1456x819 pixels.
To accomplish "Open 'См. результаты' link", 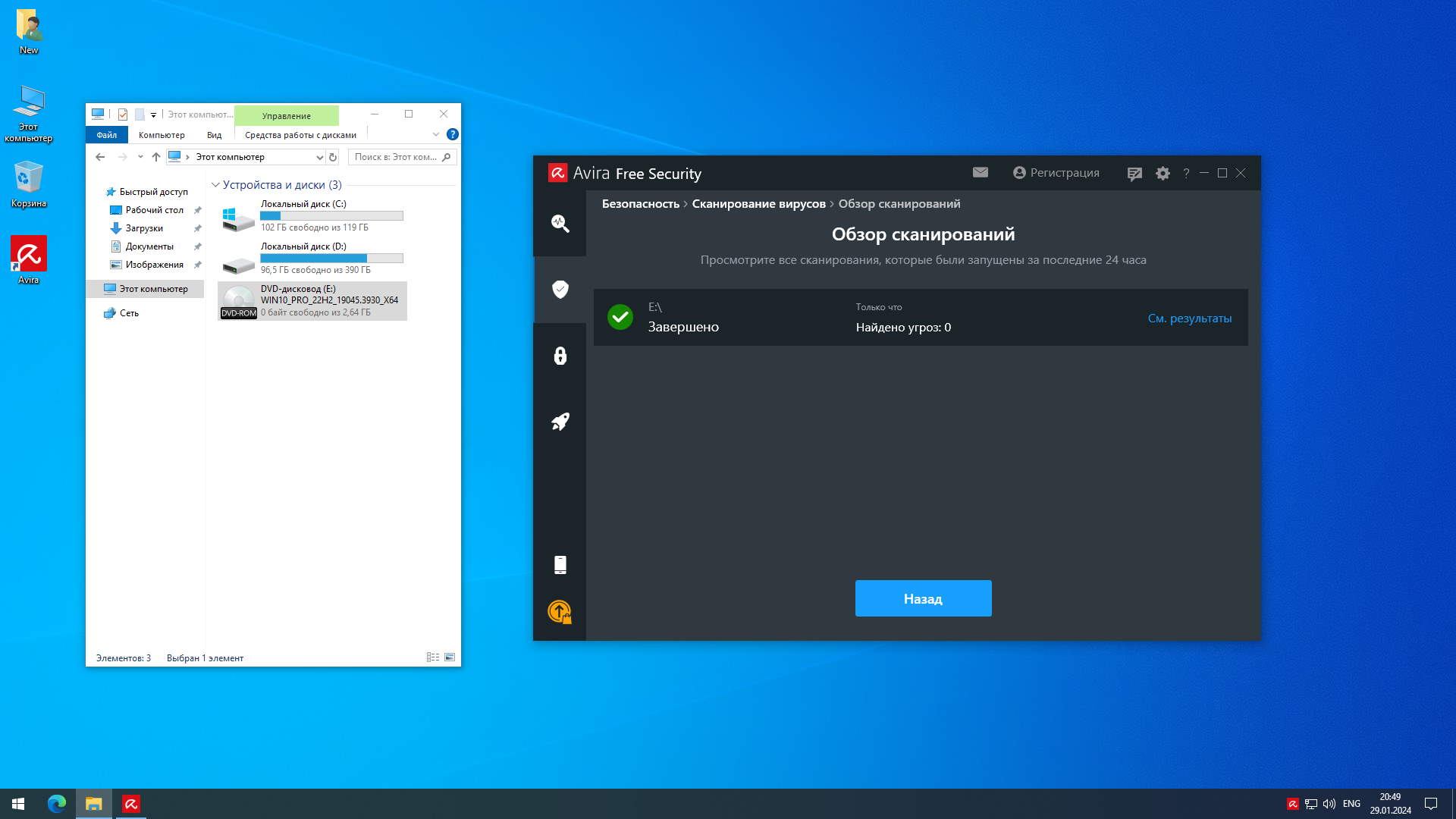I will tap(1189, 318).
